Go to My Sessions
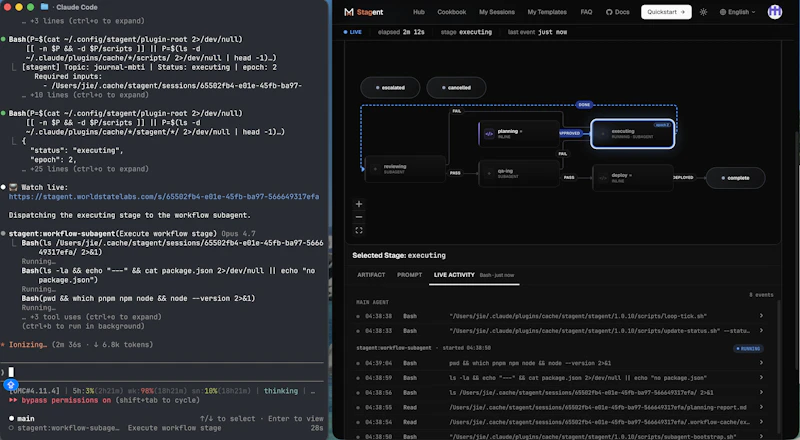Viewport: 800px width, 440px height. (x=497, y=12)
